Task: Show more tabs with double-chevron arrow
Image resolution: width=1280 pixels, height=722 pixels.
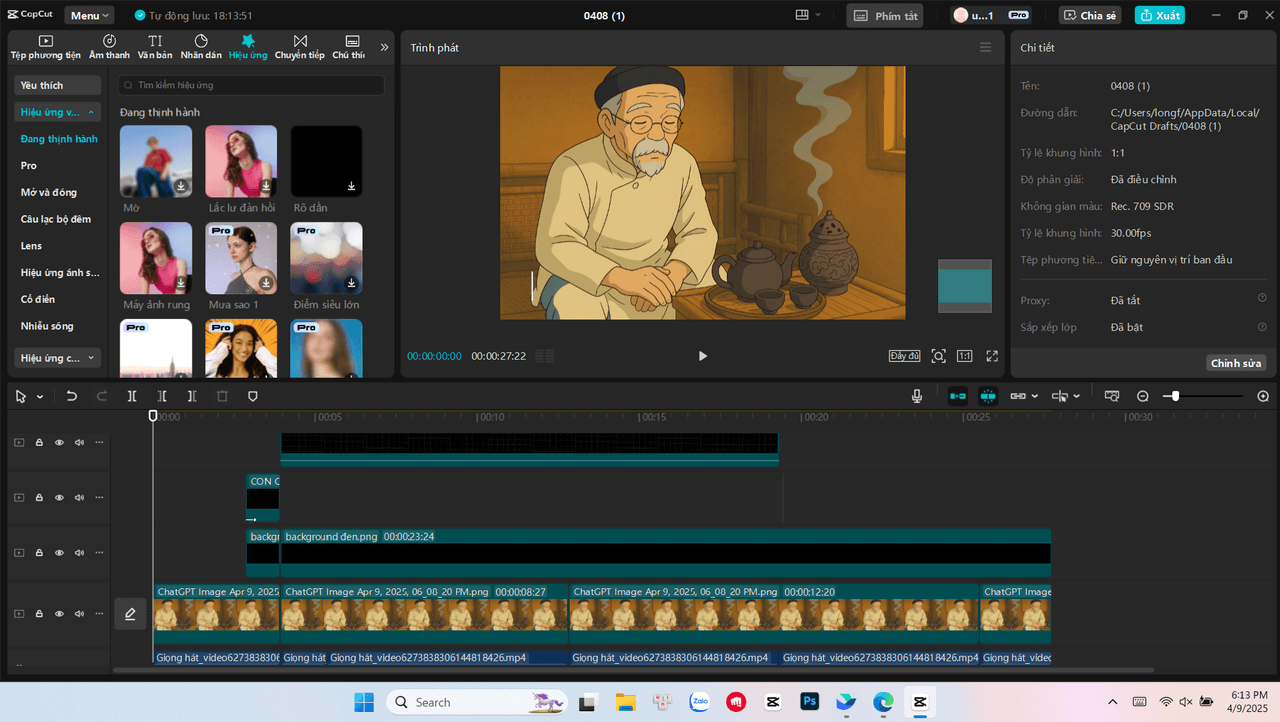Action: (x=384, y=47)
